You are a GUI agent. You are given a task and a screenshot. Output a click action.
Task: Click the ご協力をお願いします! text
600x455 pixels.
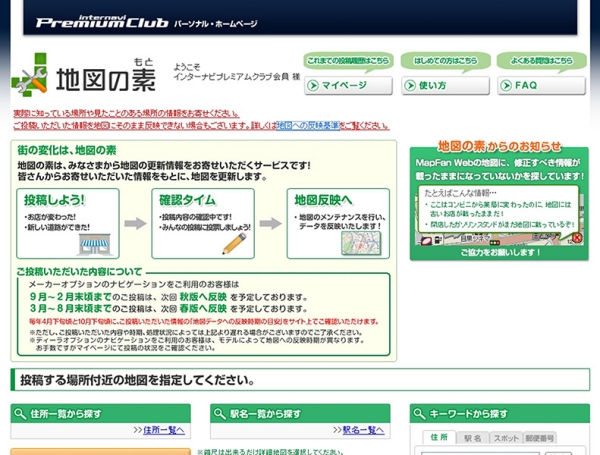point(501,253)
